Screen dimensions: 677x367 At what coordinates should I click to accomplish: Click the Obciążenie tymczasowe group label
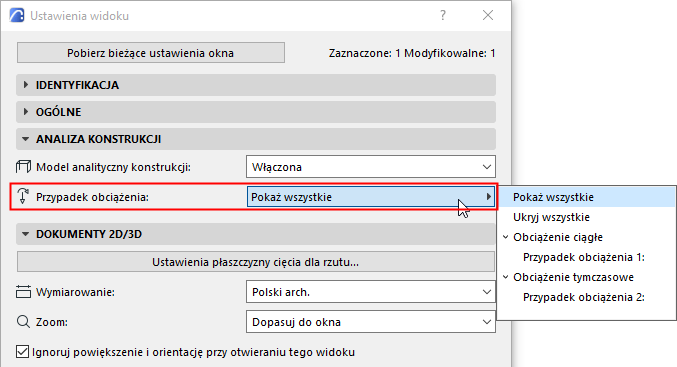coord(573,277)
